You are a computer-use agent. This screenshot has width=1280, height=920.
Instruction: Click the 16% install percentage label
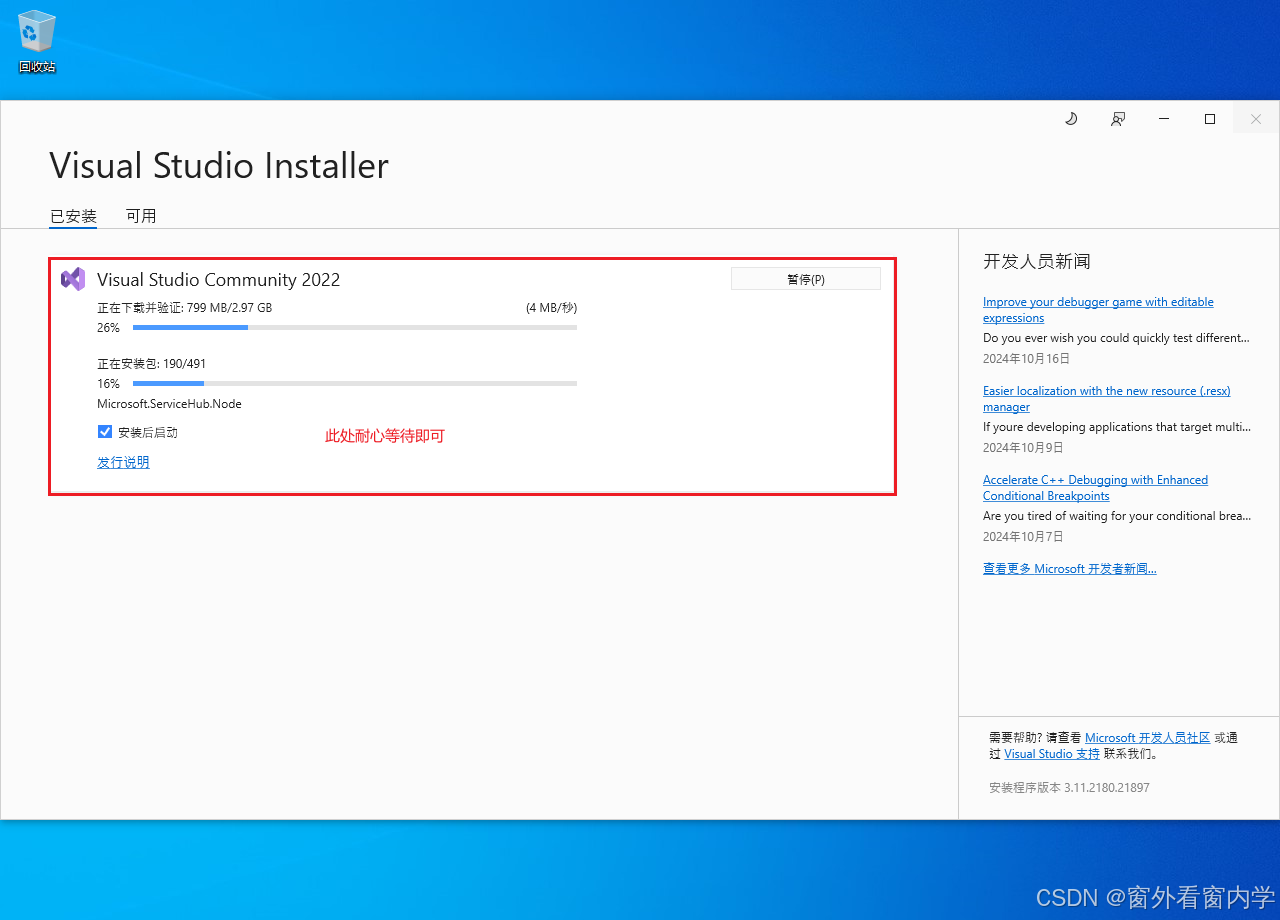(x=108, y=384)
